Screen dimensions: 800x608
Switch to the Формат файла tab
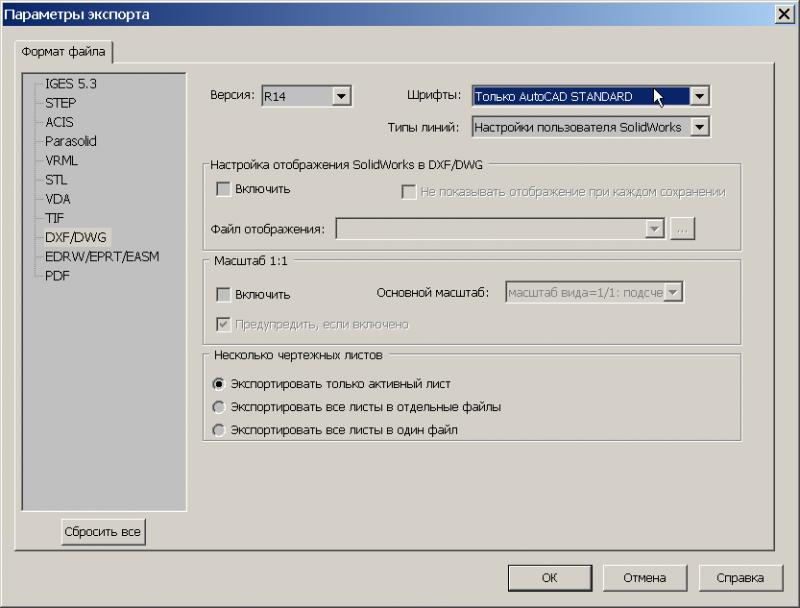(x=65, y=52)
